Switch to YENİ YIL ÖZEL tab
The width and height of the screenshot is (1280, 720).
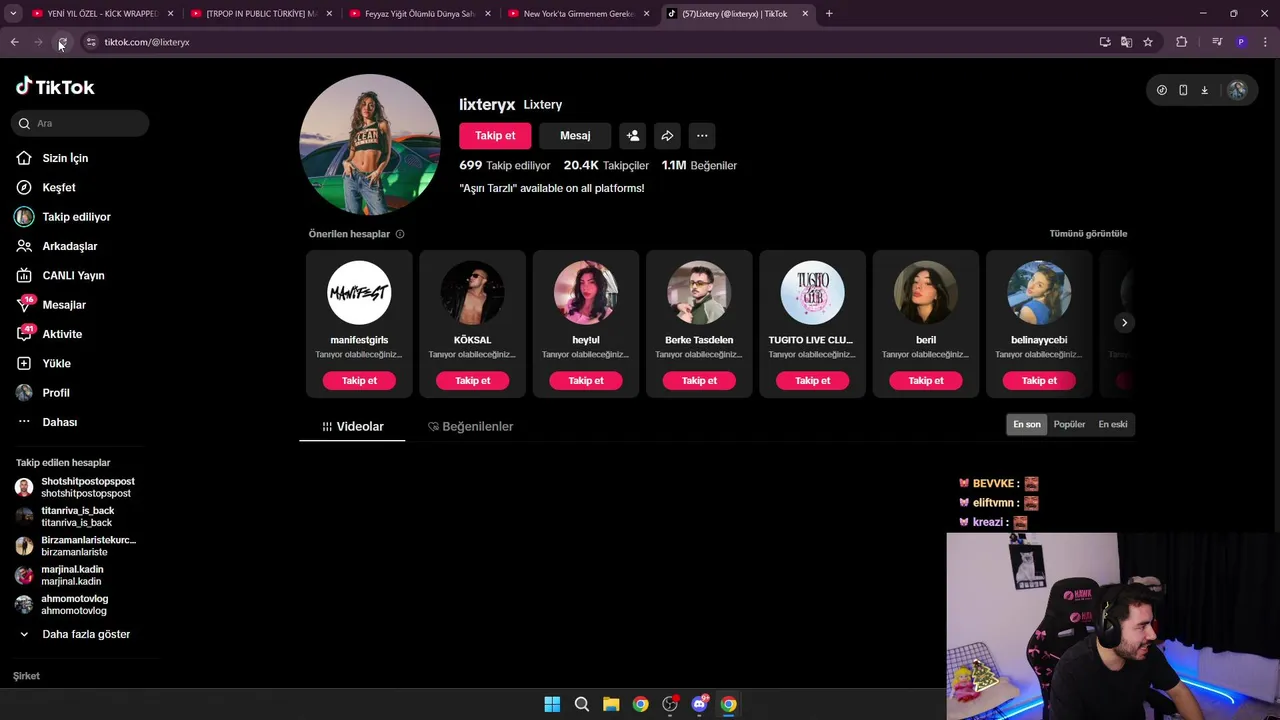[x=103, y=14]
